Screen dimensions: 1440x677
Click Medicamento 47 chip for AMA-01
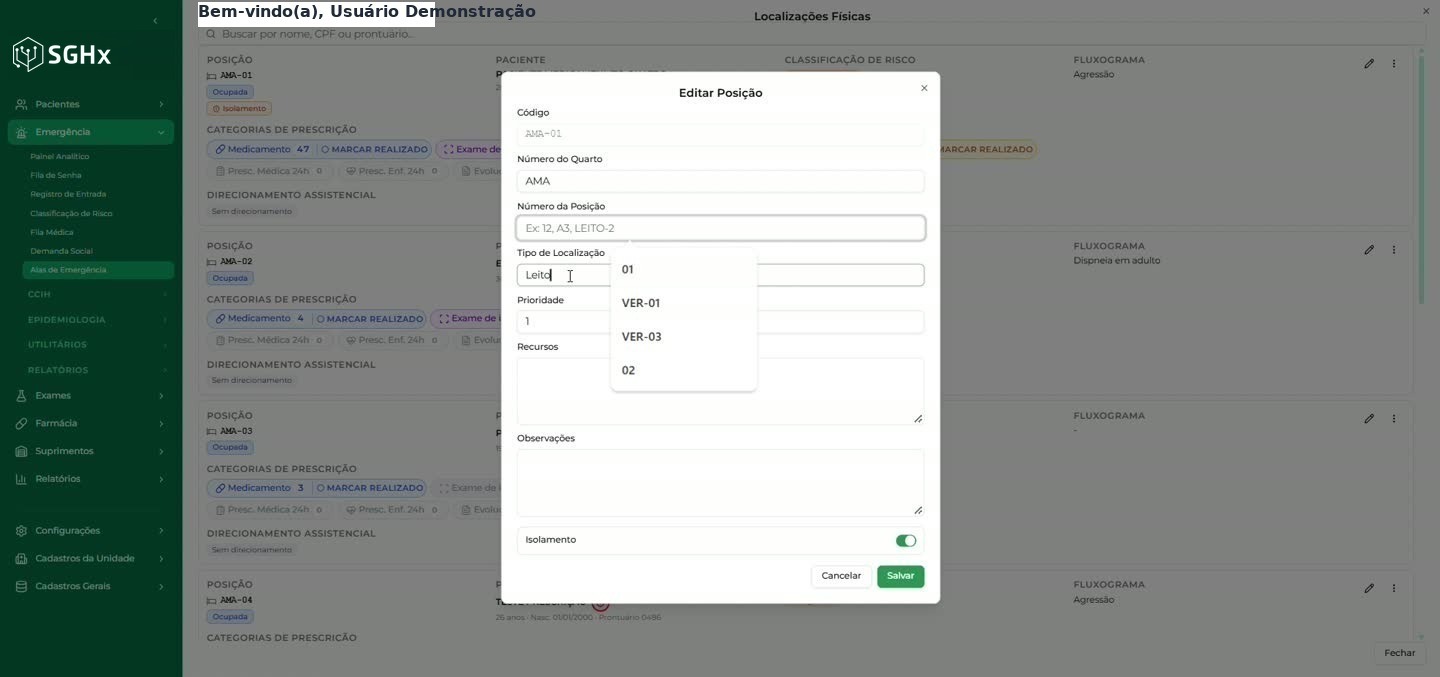point(262,149)
